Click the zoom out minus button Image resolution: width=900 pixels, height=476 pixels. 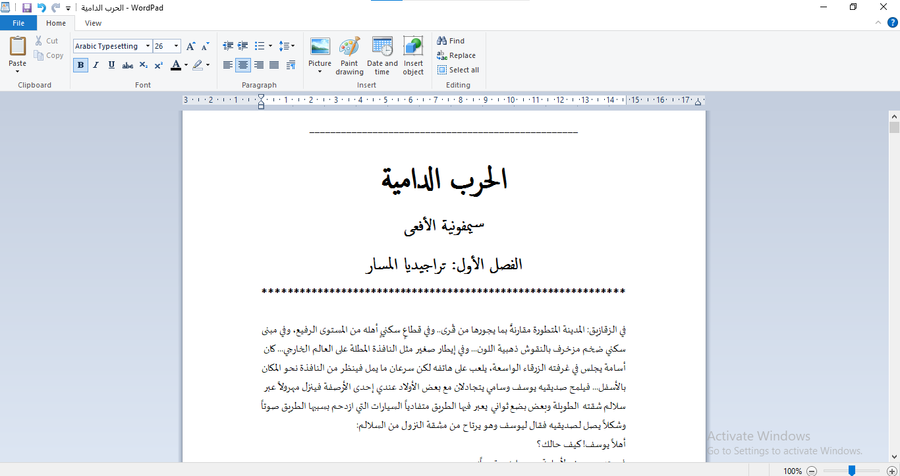tap(812, 471)
